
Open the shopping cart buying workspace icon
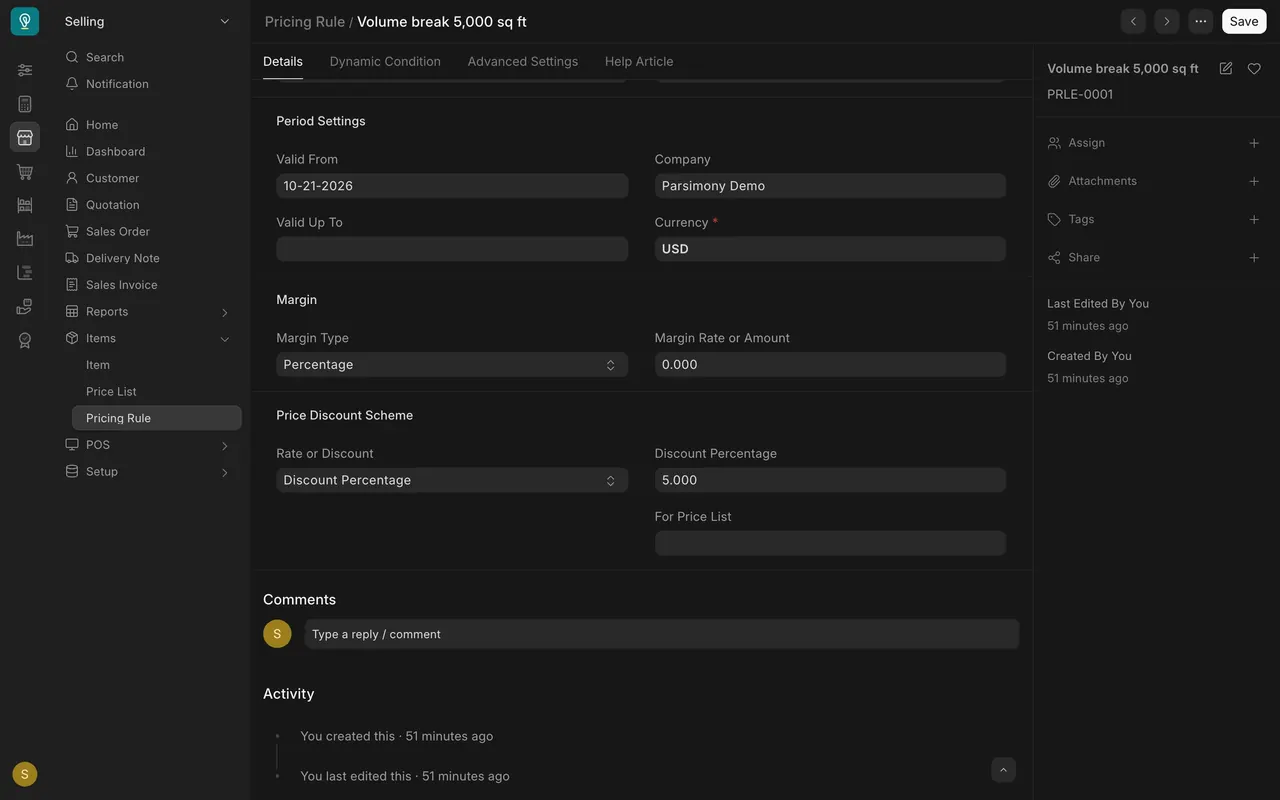point(25,172)
